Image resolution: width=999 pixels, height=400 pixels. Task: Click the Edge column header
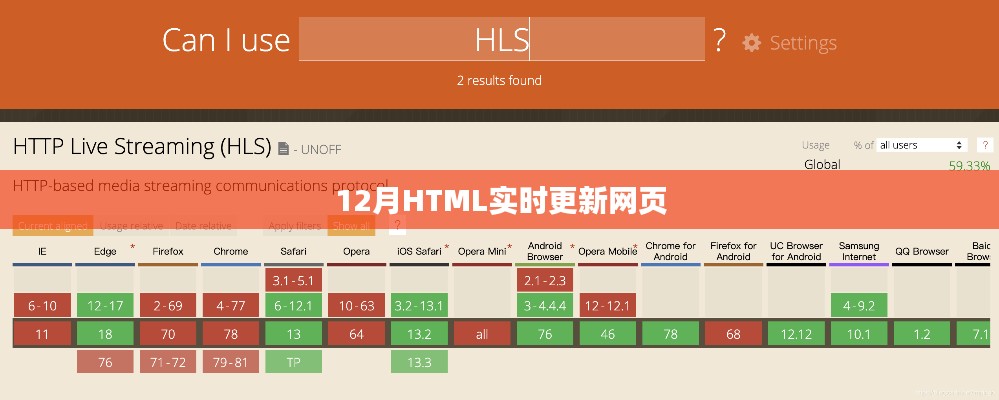click(x=105, y=252)
